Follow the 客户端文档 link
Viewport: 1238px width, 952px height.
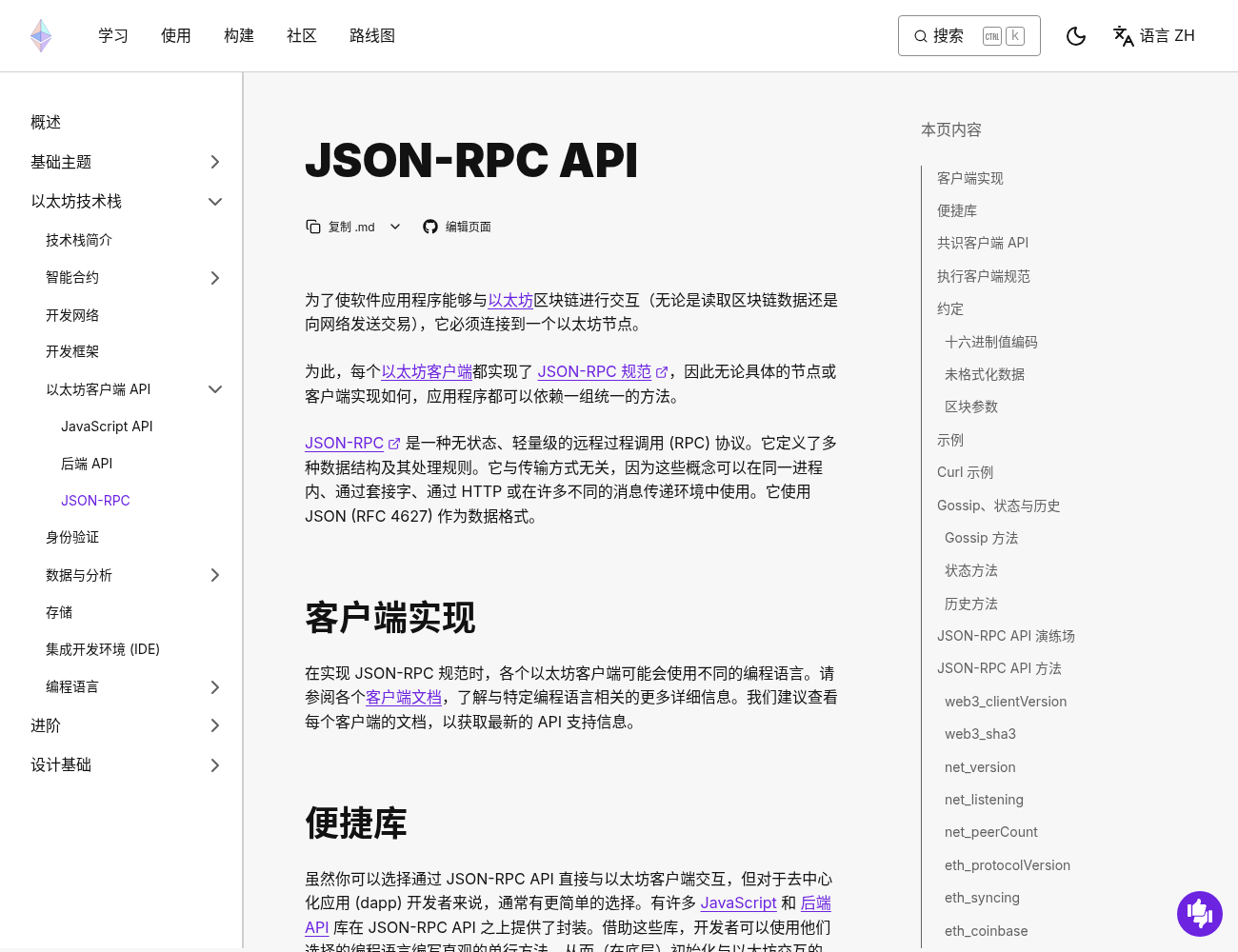pos(404,698)
